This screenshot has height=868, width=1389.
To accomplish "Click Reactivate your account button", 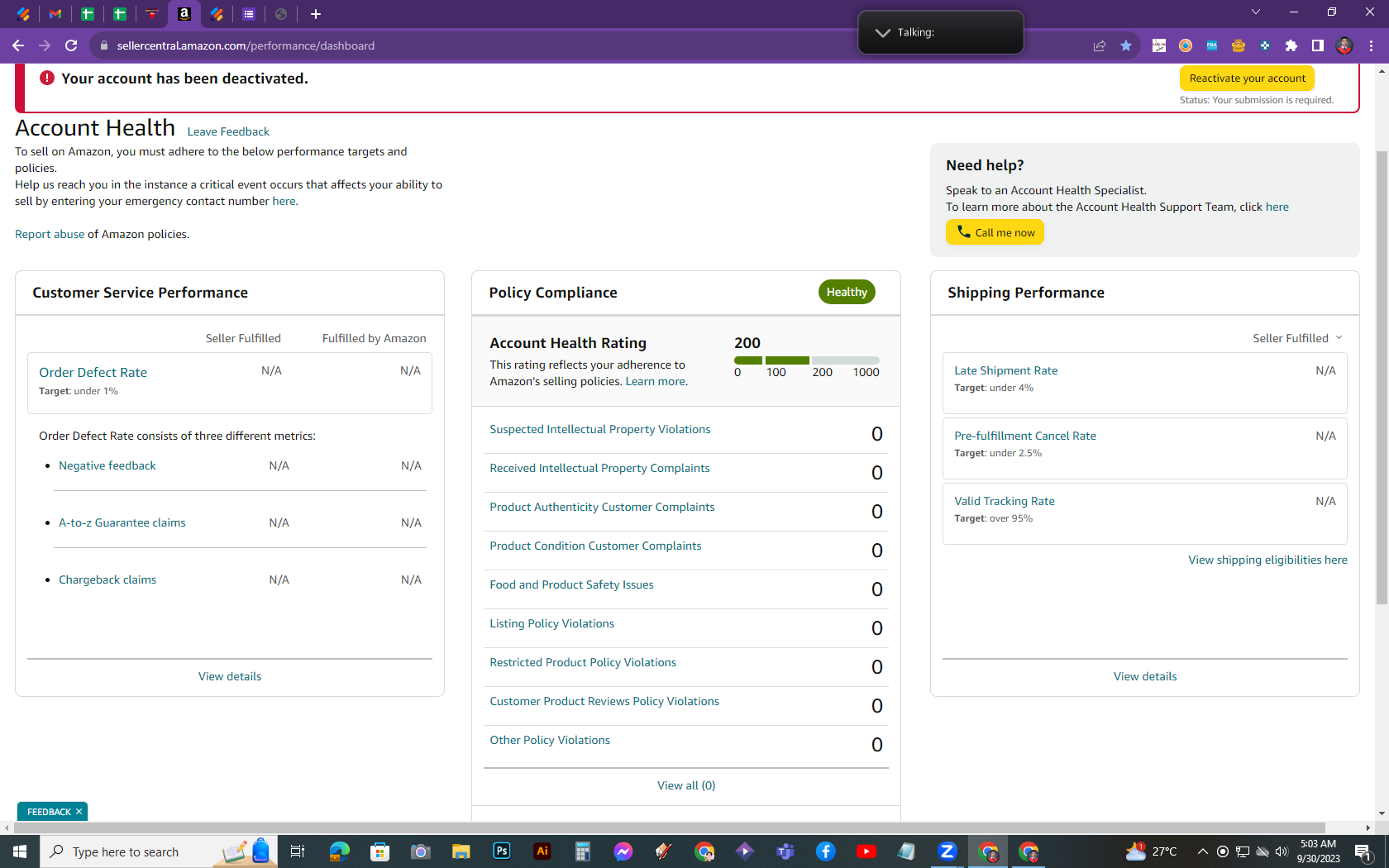I will (x=1247, y=79).
